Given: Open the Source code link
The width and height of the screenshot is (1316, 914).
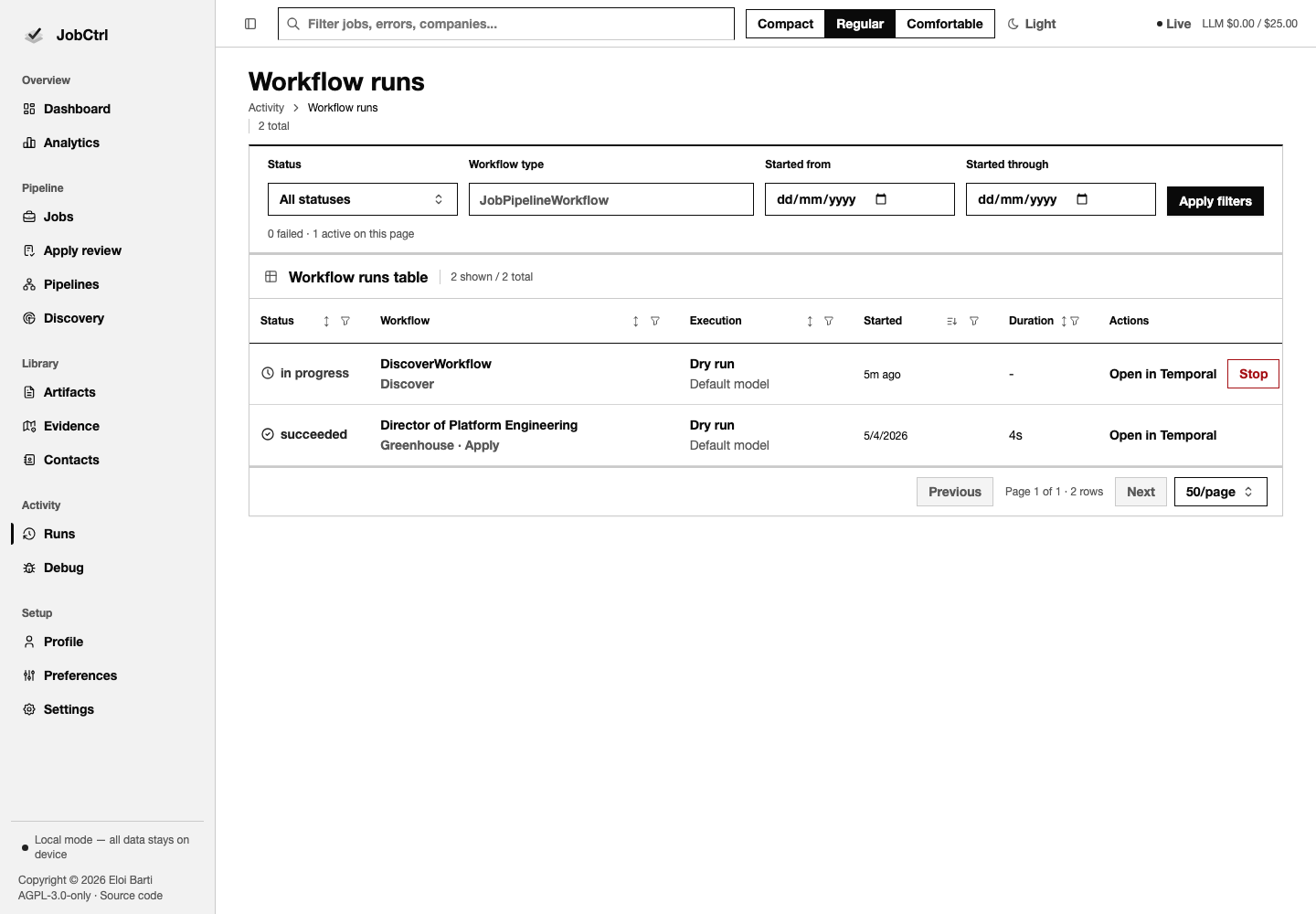Looking at the screenshot, I should [131, 896].
